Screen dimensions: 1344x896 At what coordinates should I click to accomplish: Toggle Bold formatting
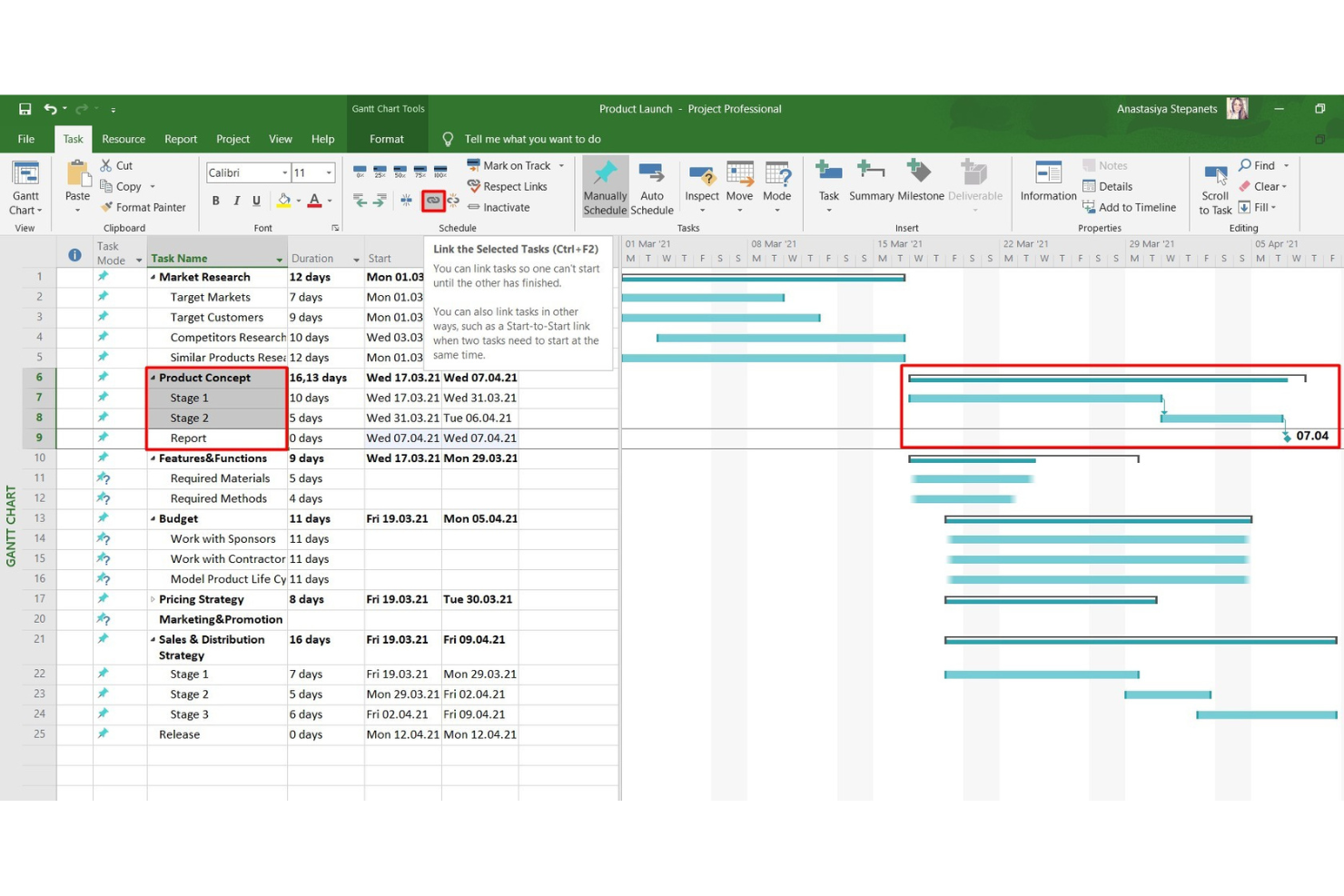point(215,201)
